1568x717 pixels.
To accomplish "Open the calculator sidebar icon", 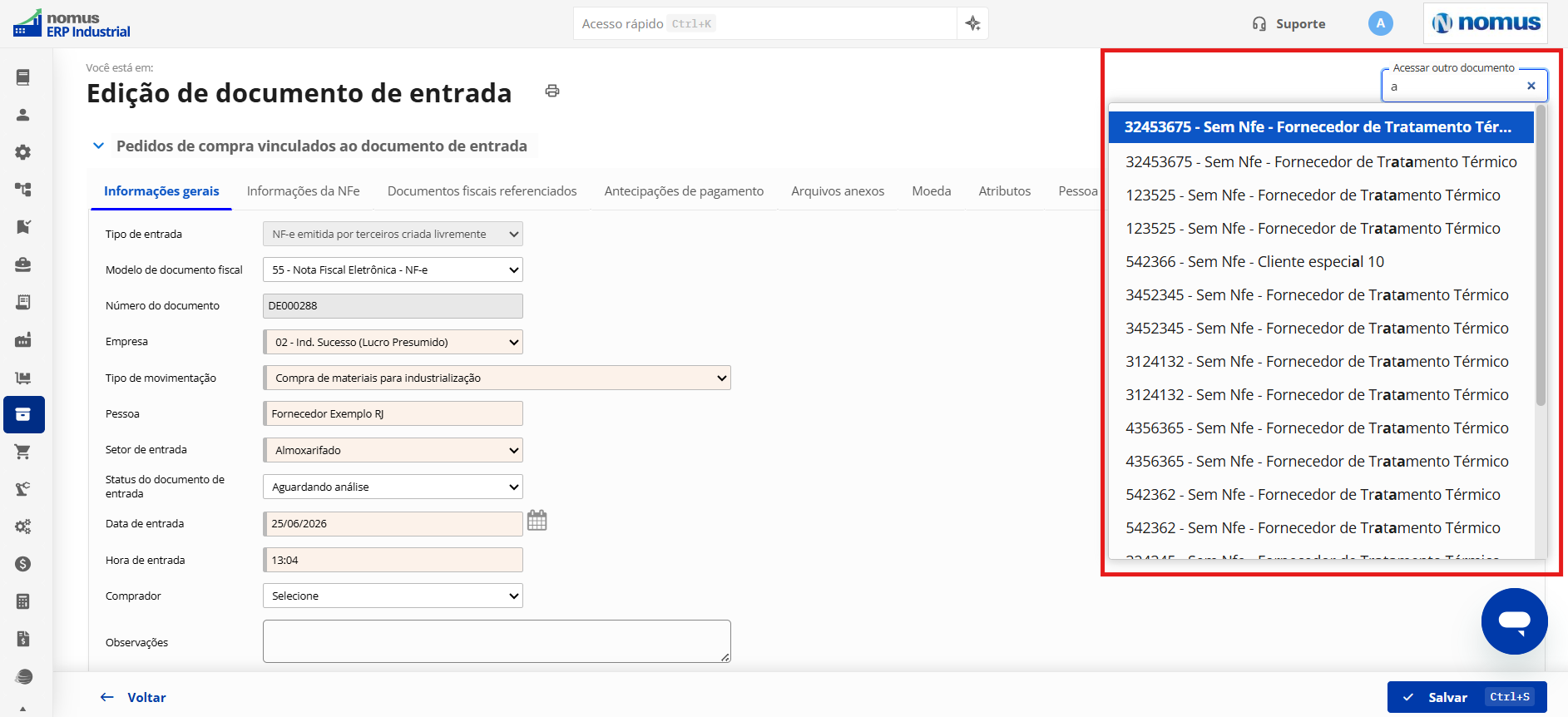I will 23,601.
